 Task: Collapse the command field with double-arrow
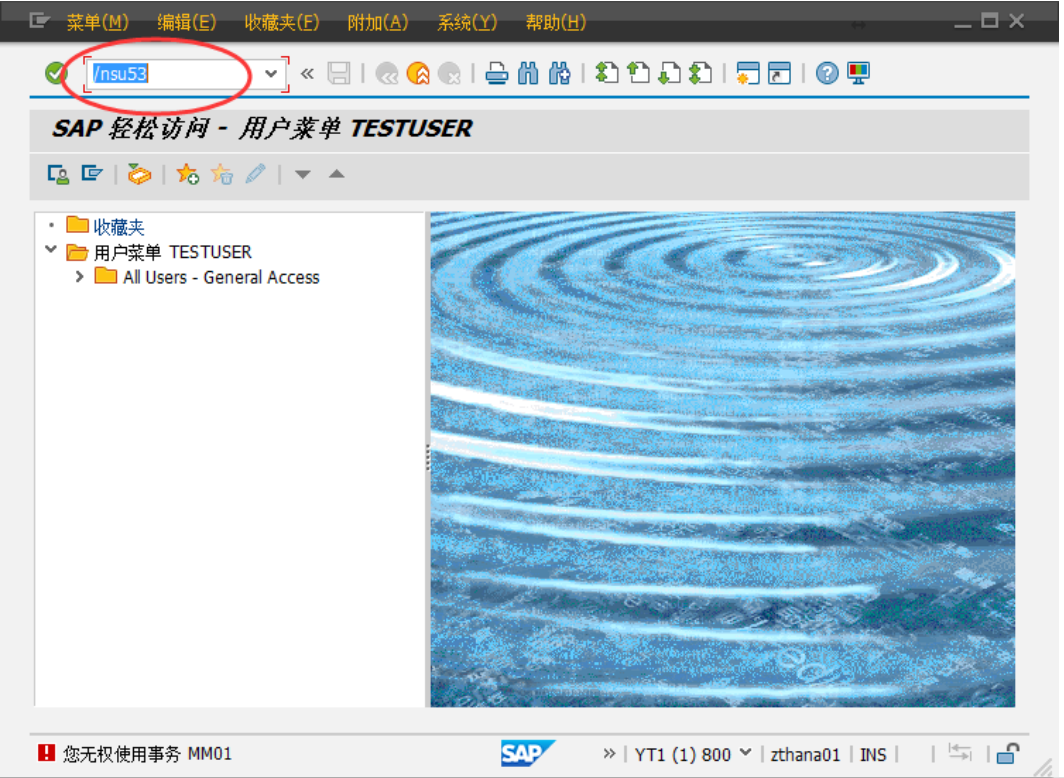click(307, 73)
